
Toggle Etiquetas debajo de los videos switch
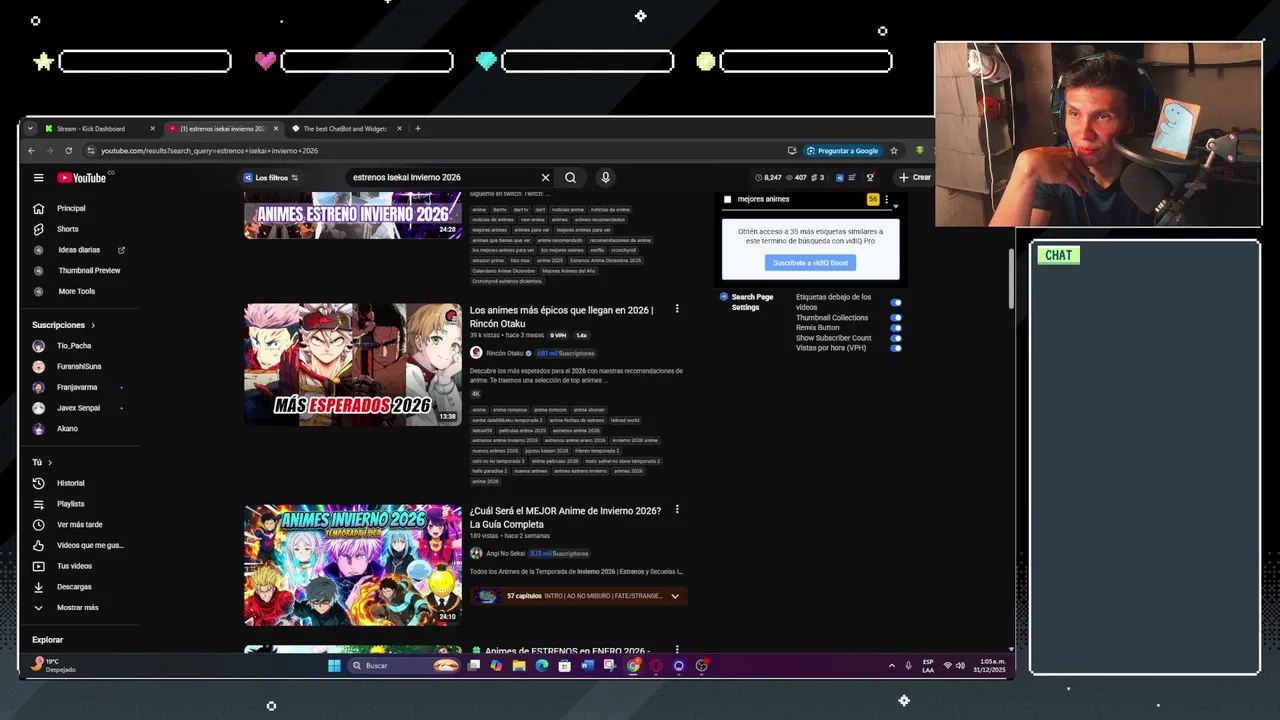click(896, 302)
